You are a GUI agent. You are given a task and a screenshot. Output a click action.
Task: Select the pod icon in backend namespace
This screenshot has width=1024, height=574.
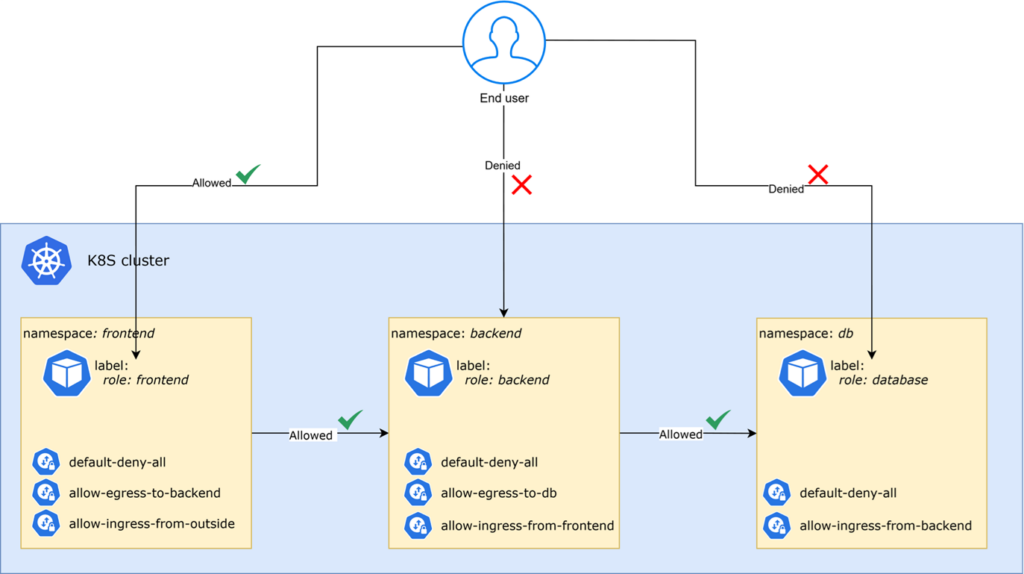429,373
